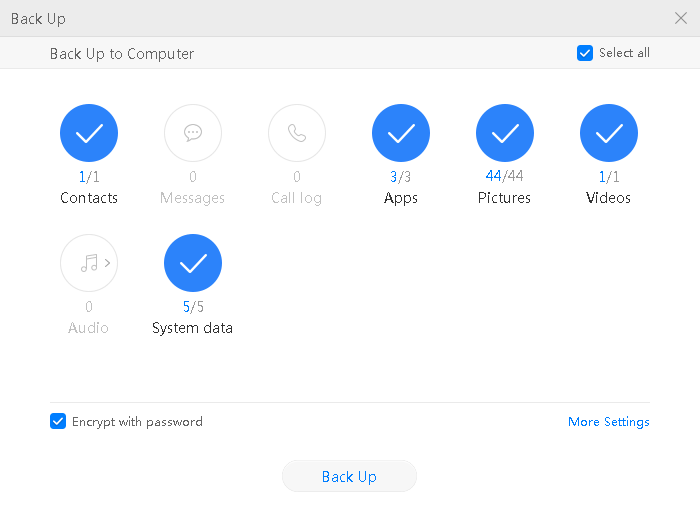Open More Settings link
700x522 pixels.
(608, 422)
